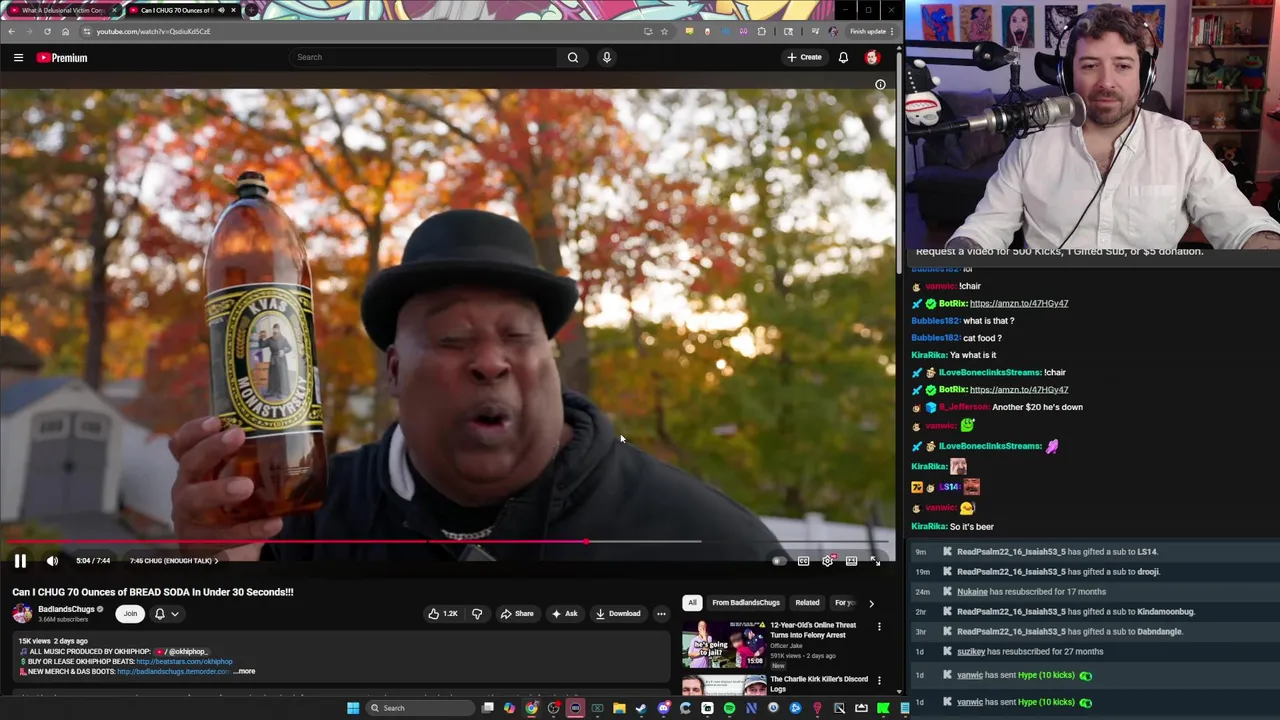Go back in browser history

pyautogui.click(x=11, y=31)
